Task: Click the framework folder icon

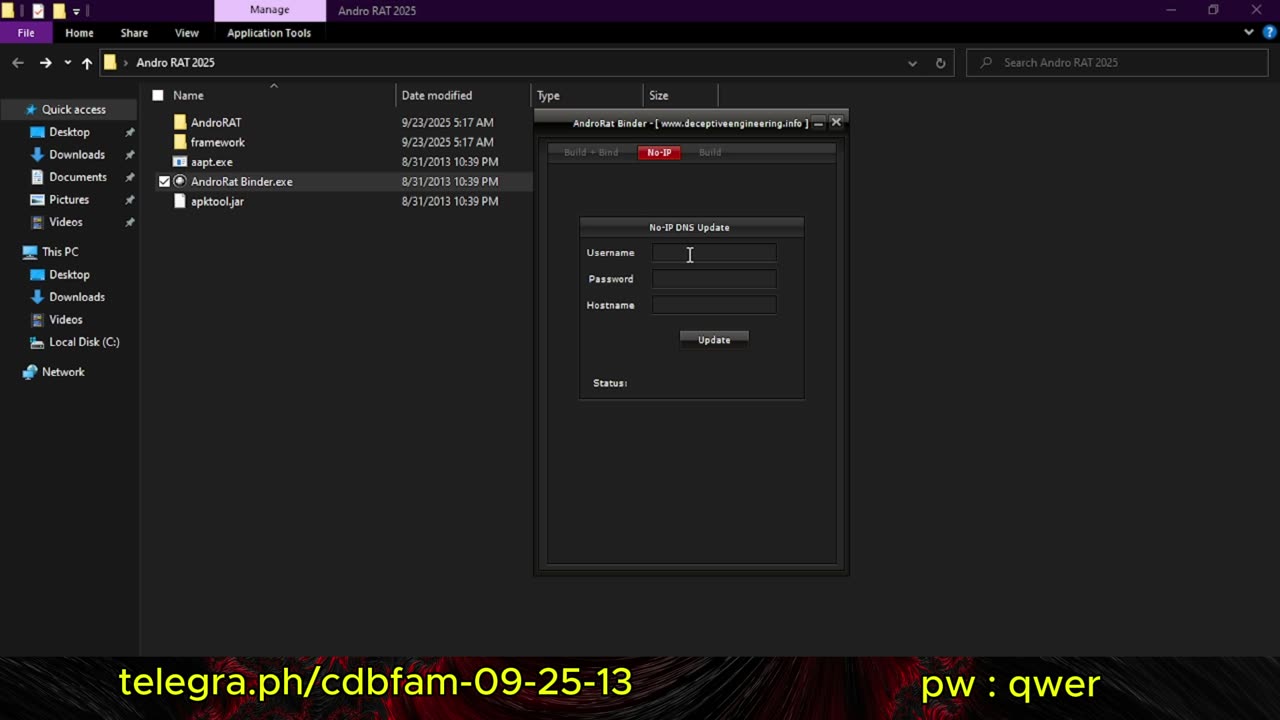Action: click(180, 142)
